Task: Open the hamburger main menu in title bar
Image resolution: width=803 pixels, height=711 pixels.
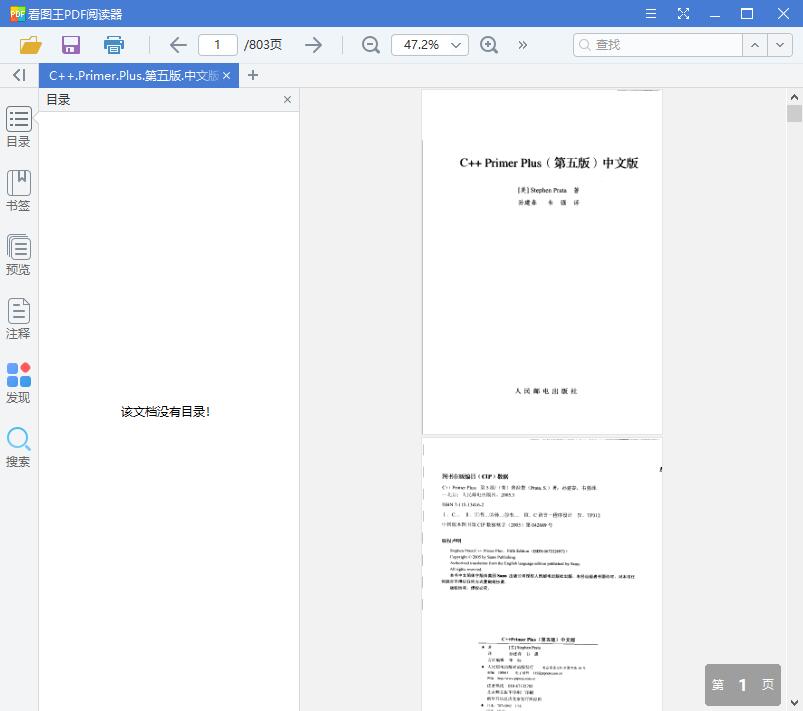Action: (x=651, y=13)
